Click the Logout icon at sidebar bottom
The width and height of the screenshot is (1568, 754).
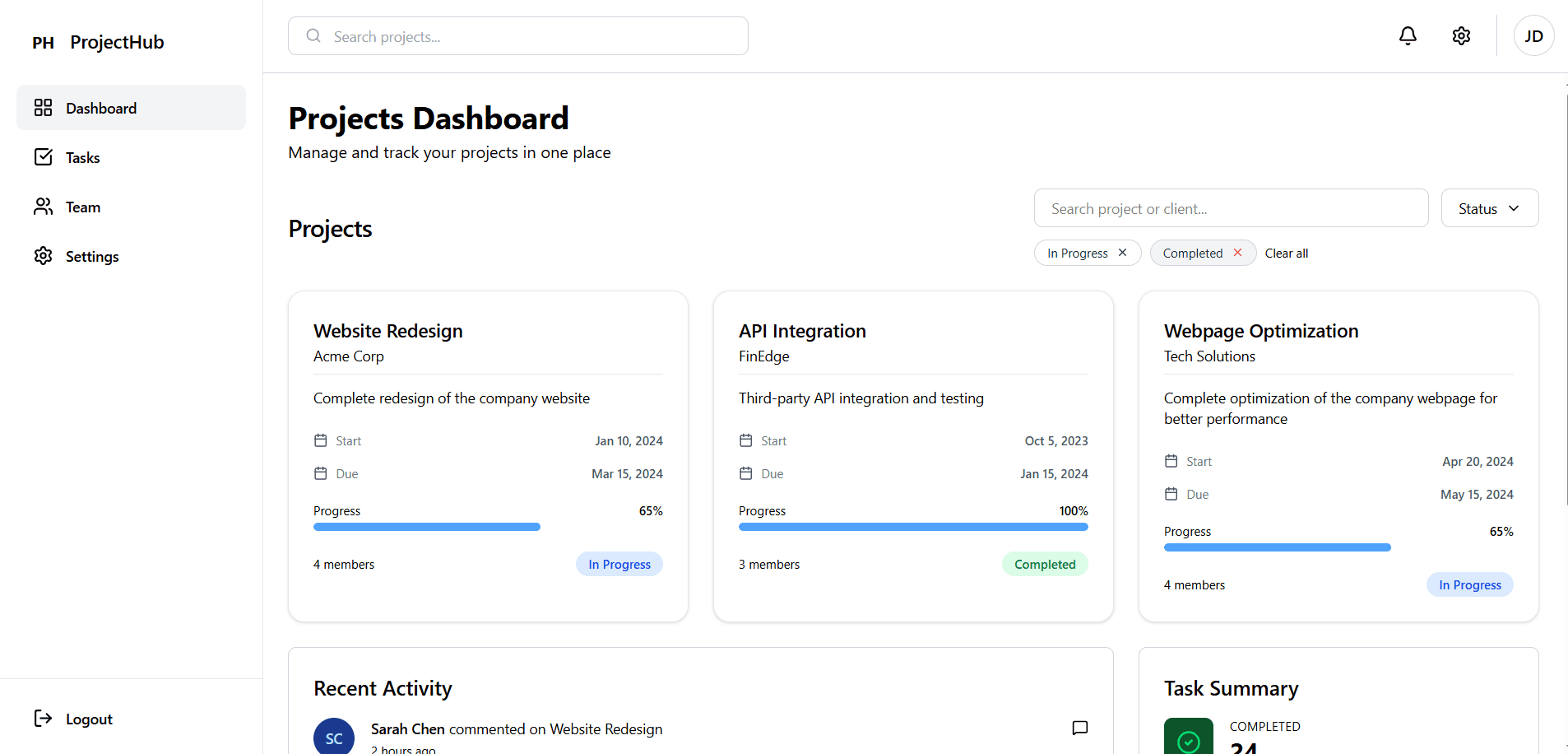click(43, 719)
